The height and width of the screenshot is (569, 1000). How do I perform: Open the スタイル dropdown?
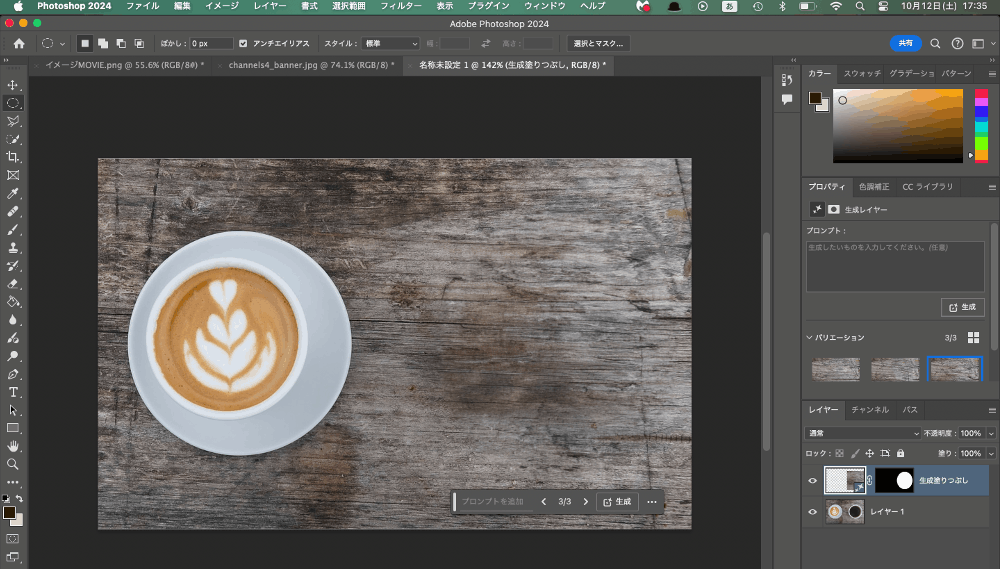390,44
